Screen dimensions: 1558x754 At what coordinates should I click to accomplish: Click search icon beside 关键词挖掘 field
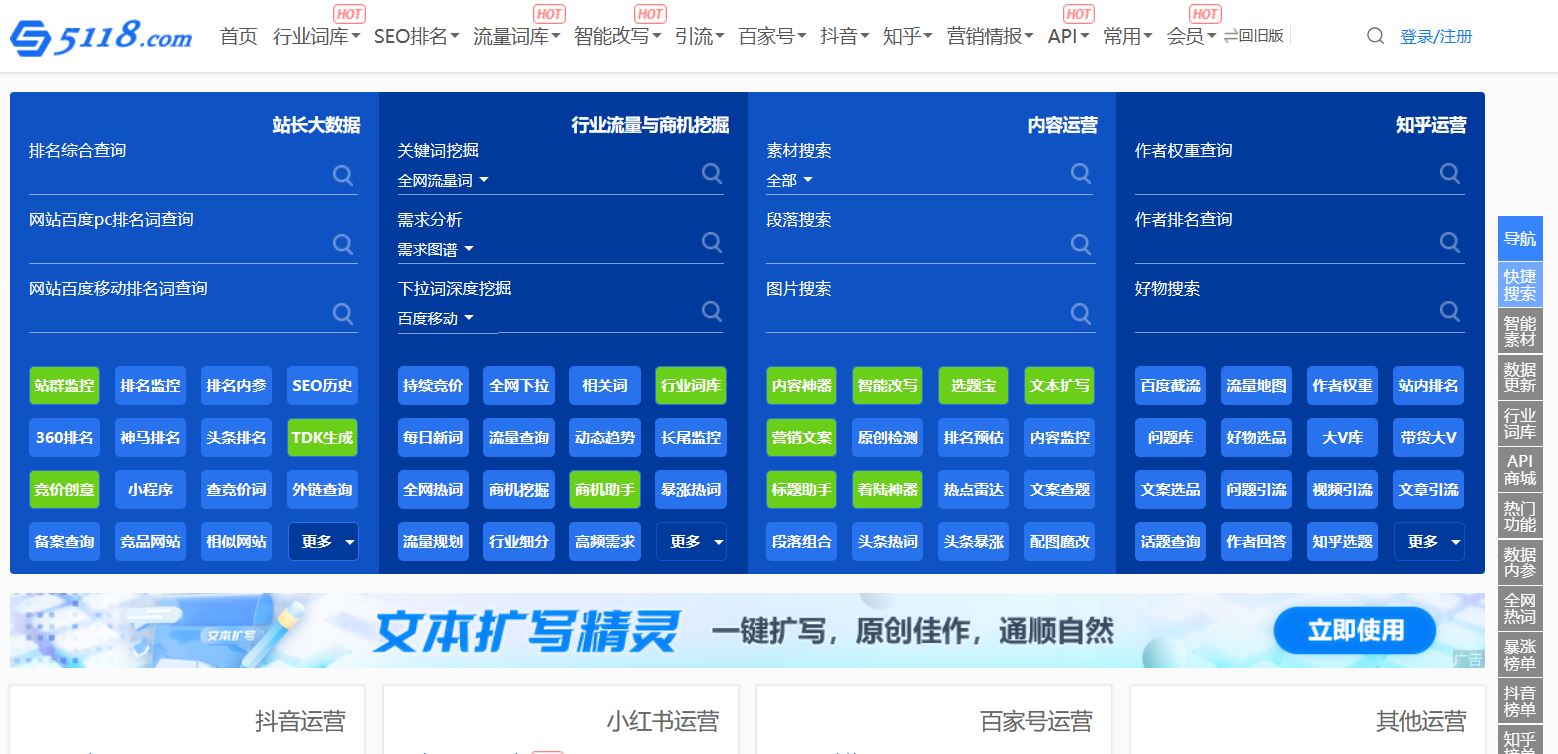pos(712,173)
